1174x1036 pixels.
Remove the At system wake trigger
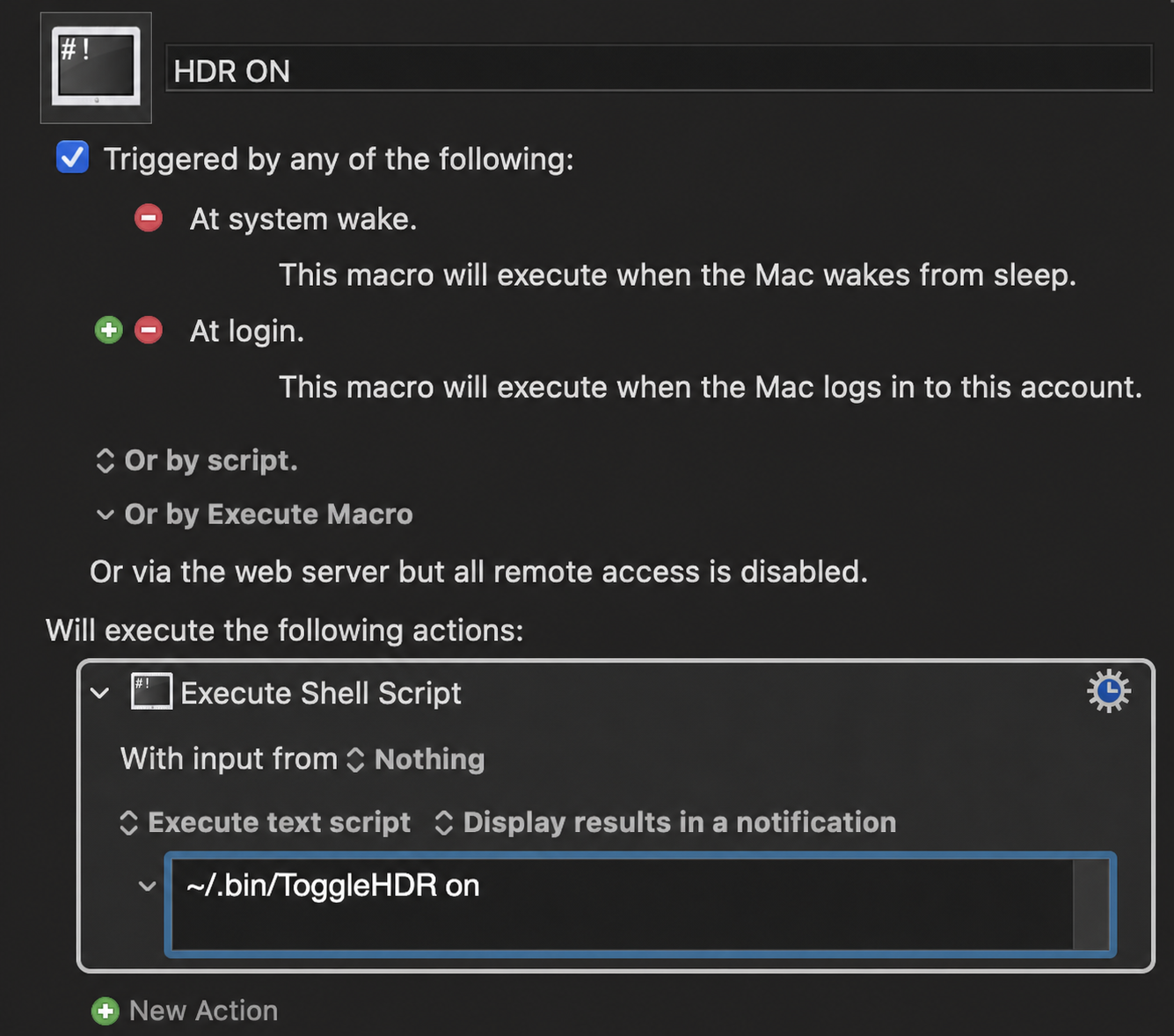click(149, 218)
